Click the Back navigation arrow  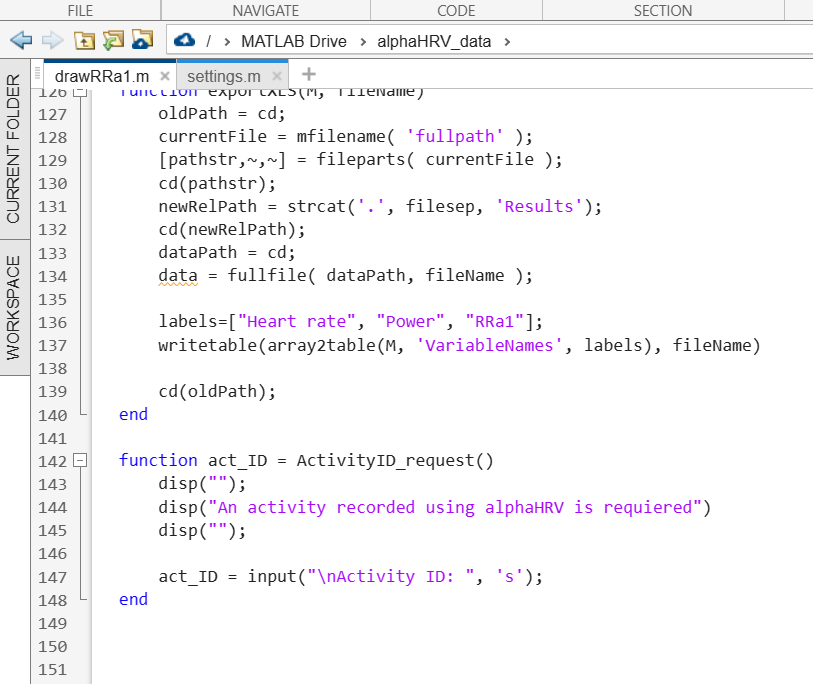[21, 40]
